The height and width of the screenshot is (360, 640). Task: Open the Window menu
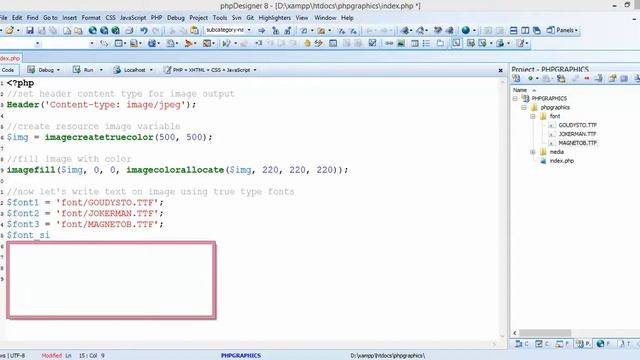click(325, 18)
